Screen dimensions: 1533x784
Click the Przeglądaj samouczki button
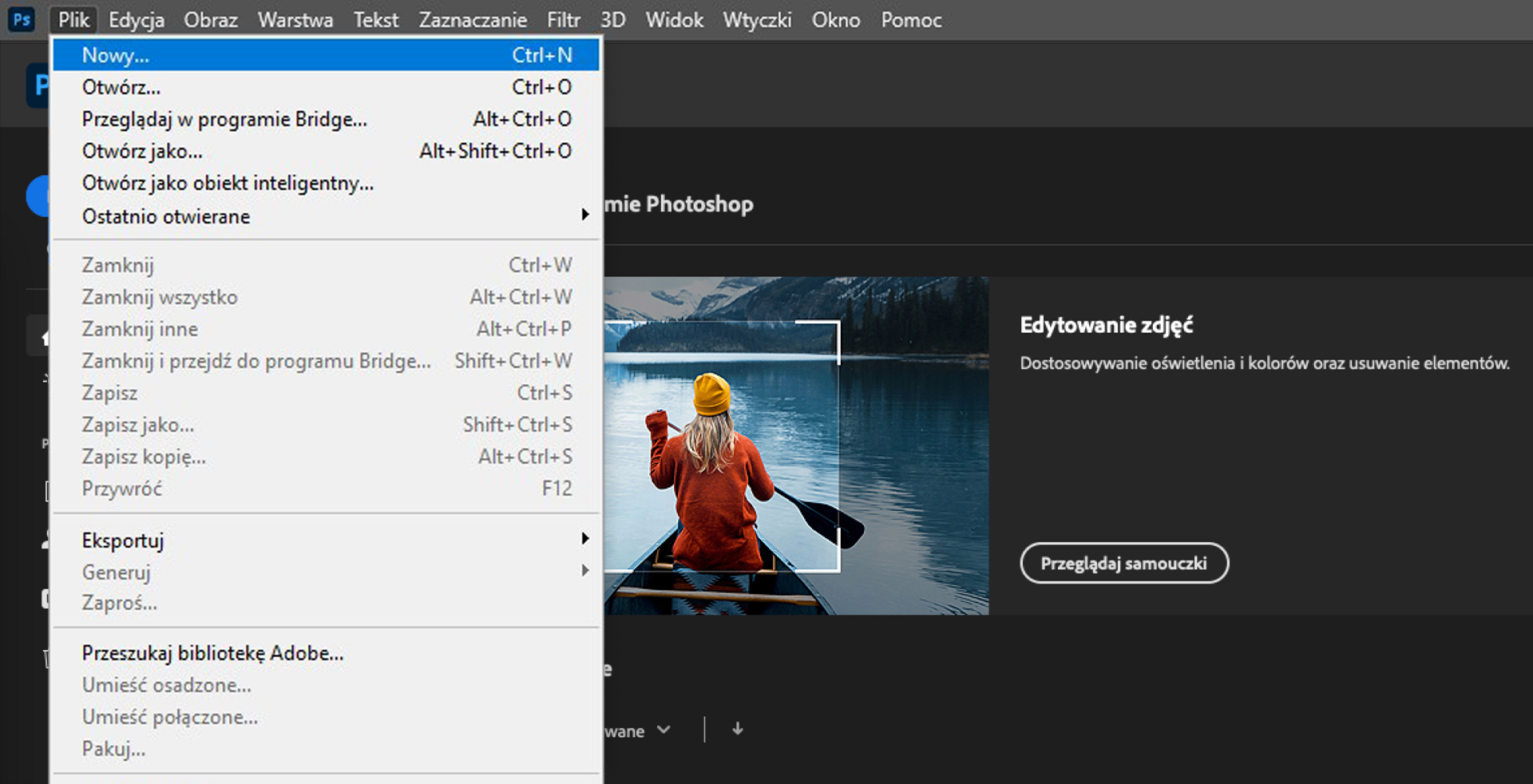(x=1123, y=563)
